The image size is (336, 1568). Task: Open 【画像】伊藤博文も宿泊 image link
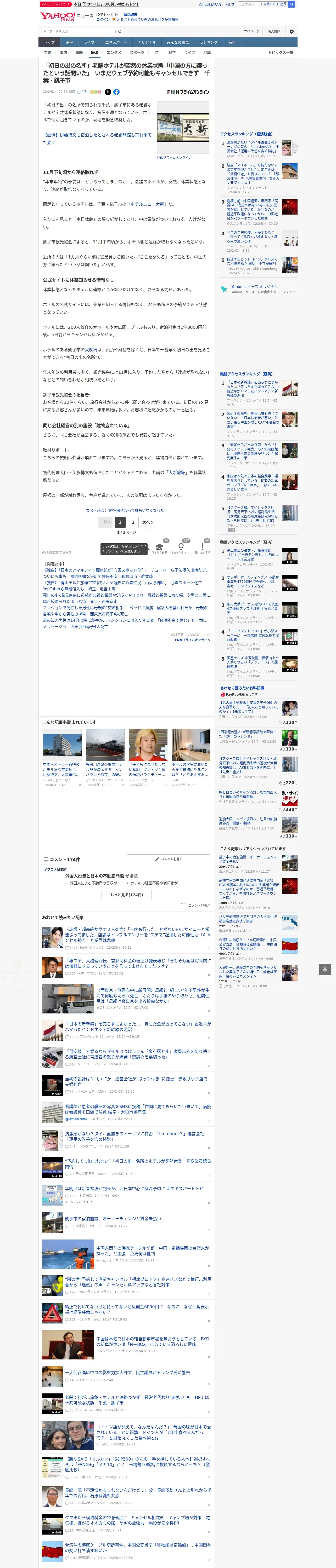click(97, 139)
